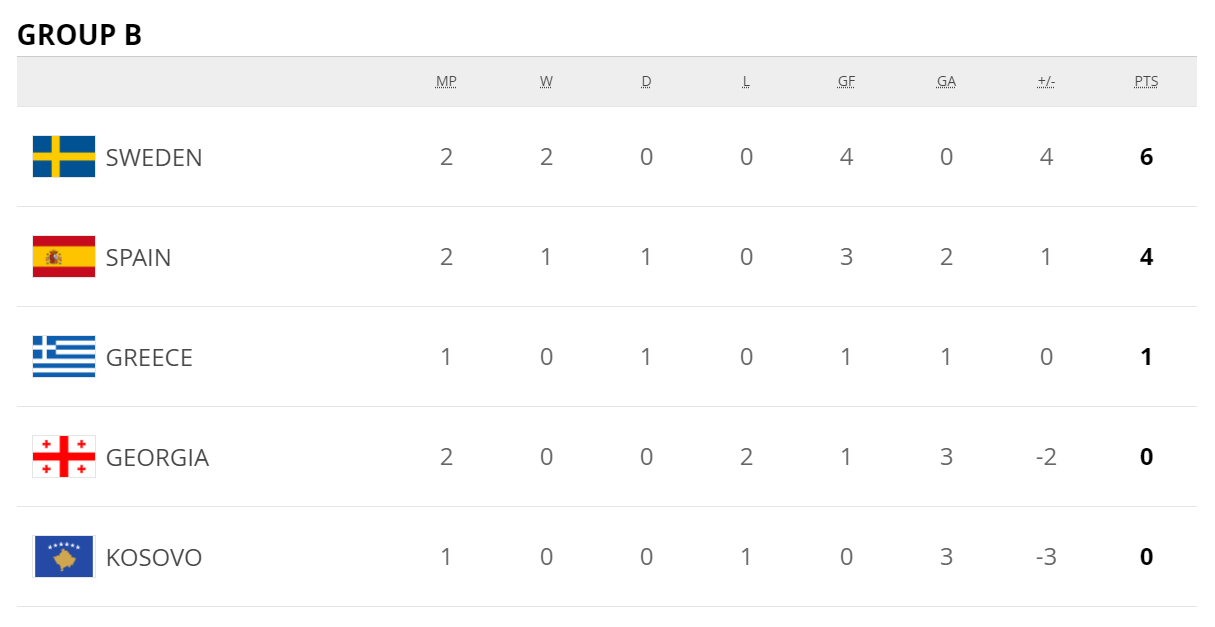Select the GEORGIA team name

[157, 457]
